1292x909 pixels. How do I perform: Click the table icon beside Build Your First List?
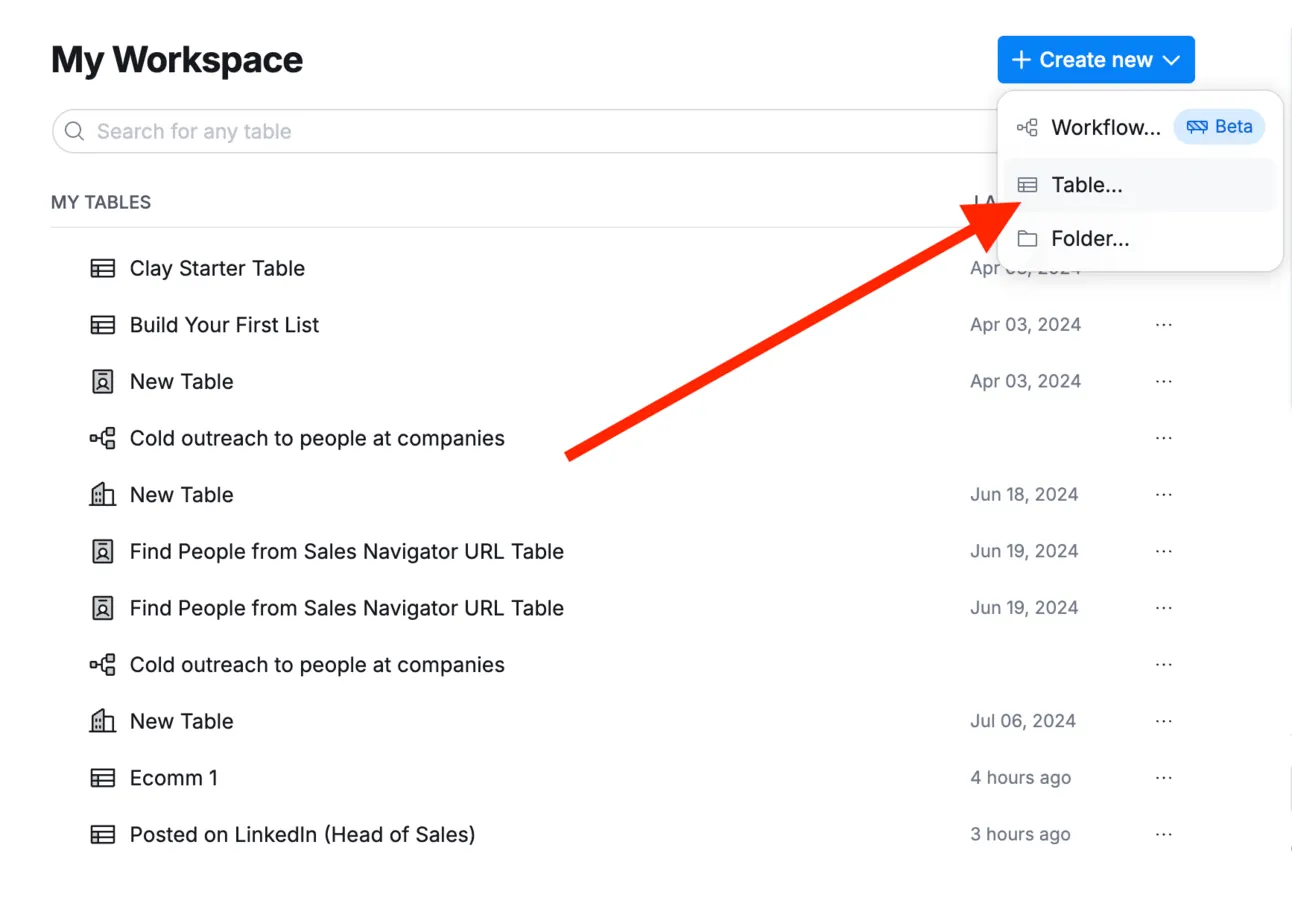click(x=102, y=325)
